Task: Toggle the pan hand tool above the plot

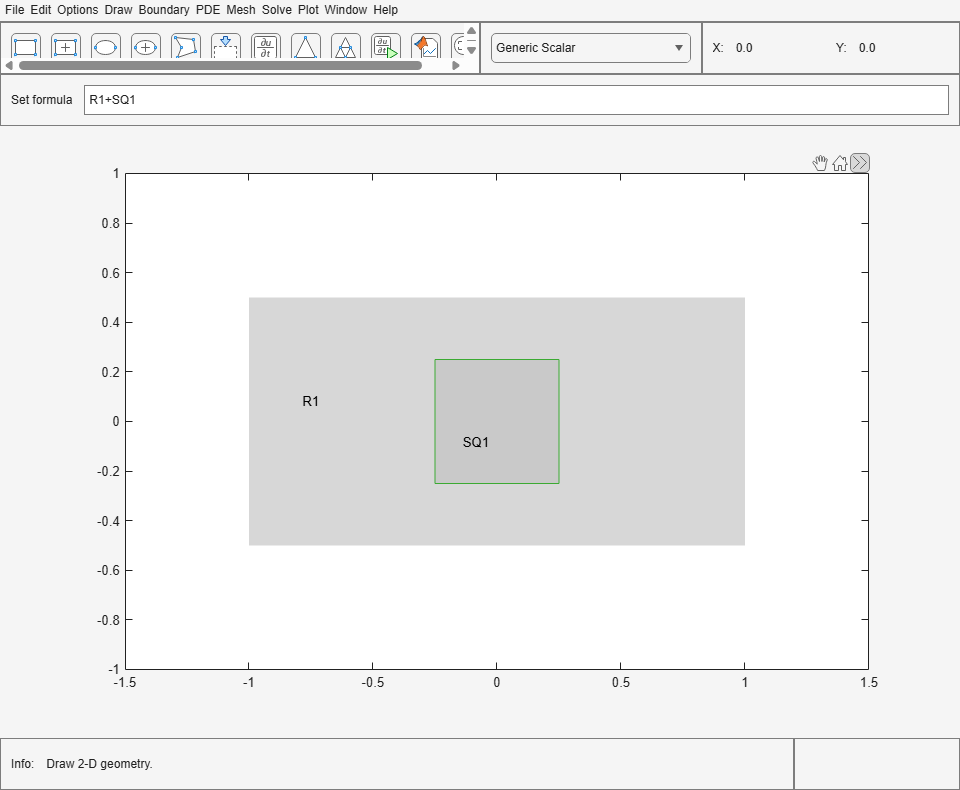Action: [819, 162]
